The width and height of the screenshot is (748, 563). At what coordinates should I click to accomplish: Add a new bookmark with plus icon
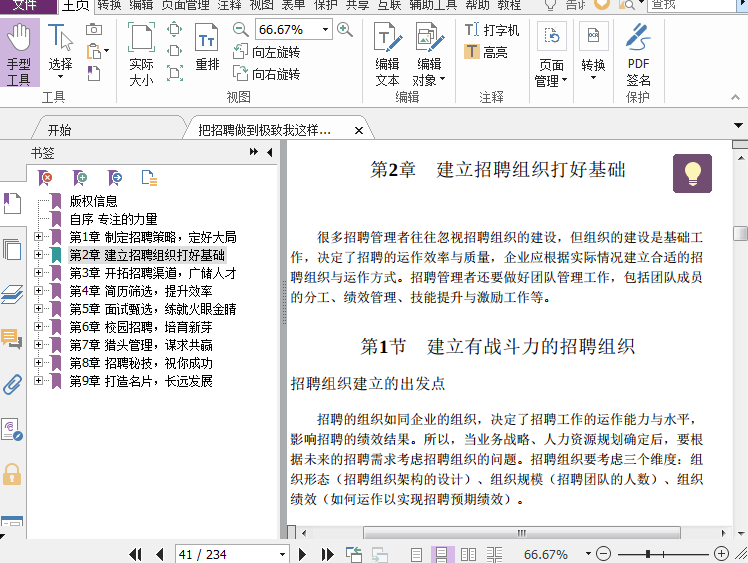click(x=80, y=178)
